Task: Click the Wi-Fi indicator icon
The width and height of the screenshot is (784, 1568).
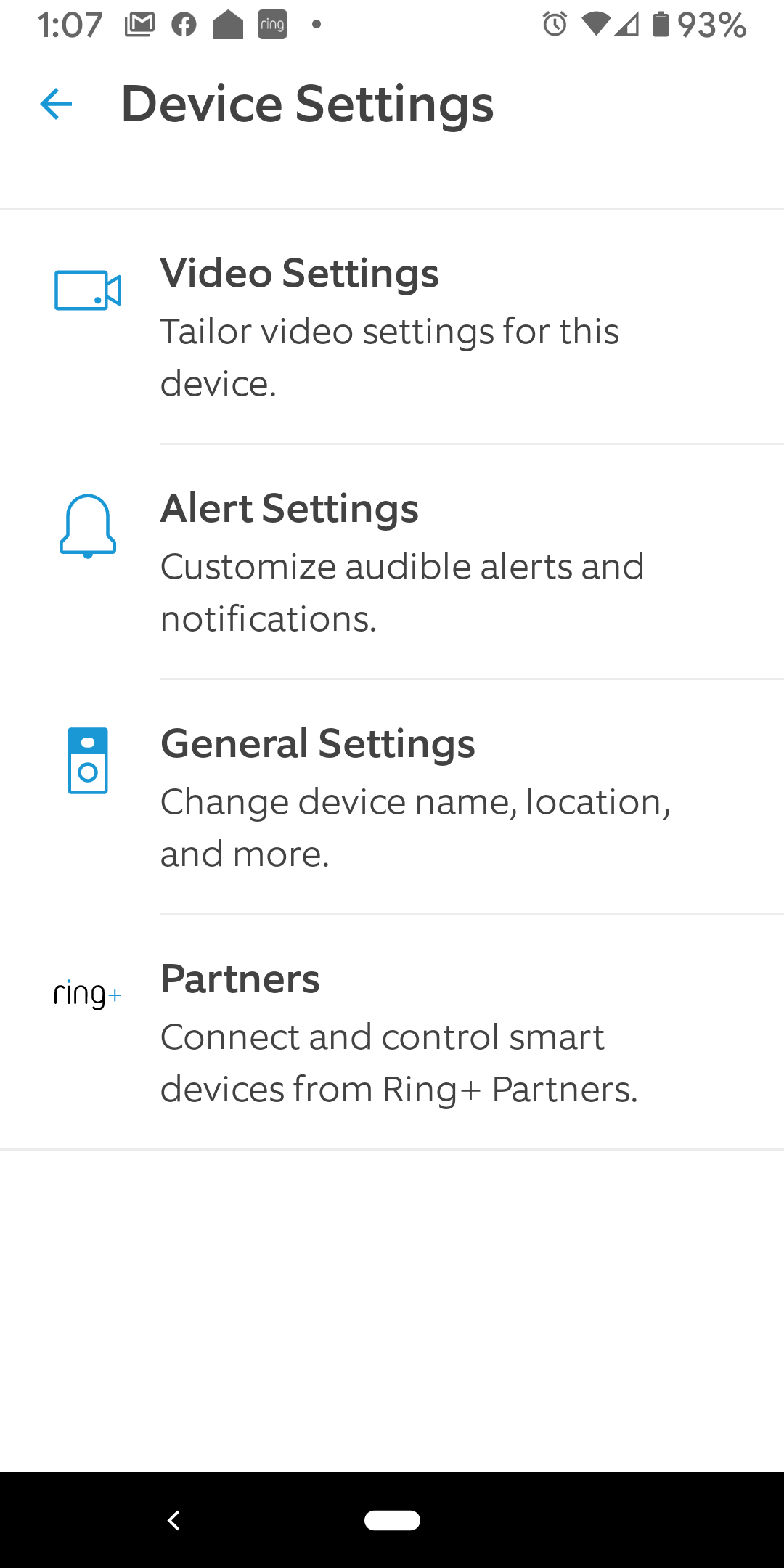Action: point(597,24)
